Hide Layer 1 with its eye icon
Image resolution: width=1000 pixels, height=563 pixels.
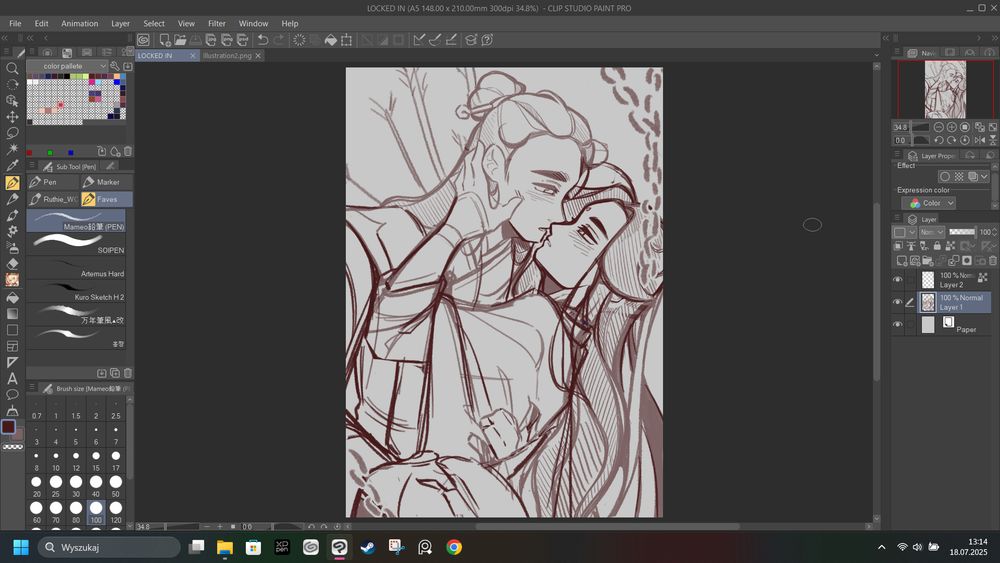coord(897,302)
